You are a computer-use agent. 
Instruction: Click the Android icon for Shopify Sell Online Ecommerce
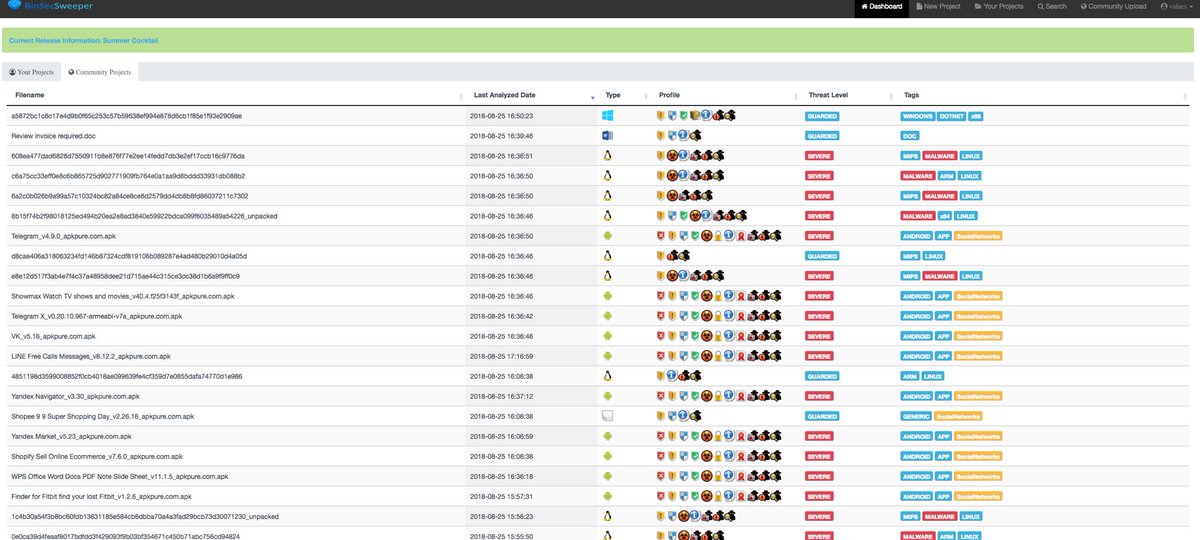coord(607,456)
